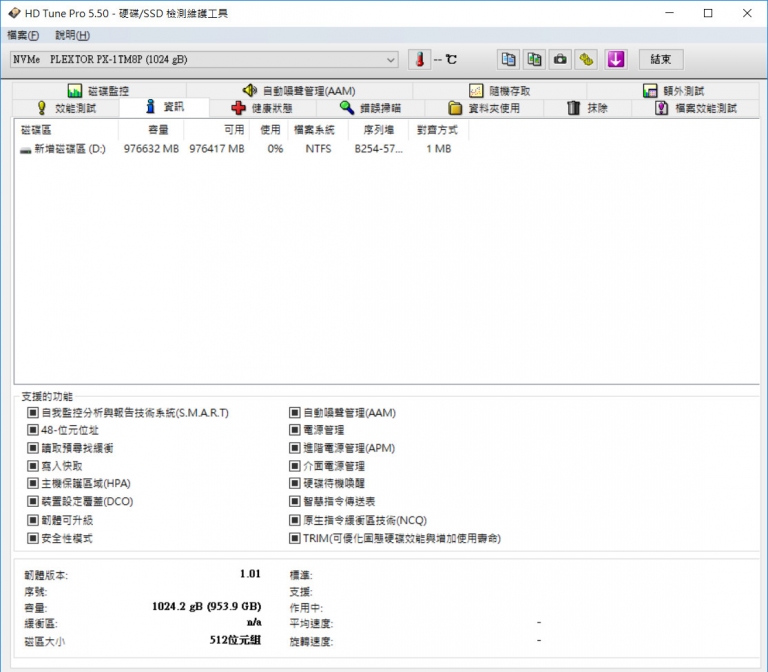This screenshot has width=768, height=672.
Task: Click the 可用 column header
Action: (x=216, y=130)
